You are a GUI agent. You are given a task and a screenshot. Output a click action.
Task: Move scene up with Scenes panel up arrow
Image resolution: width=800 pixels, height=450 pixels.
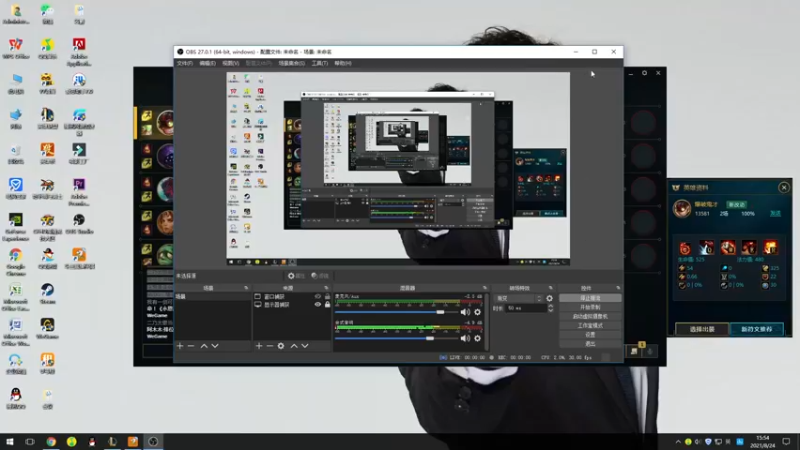tap(204, 346)
